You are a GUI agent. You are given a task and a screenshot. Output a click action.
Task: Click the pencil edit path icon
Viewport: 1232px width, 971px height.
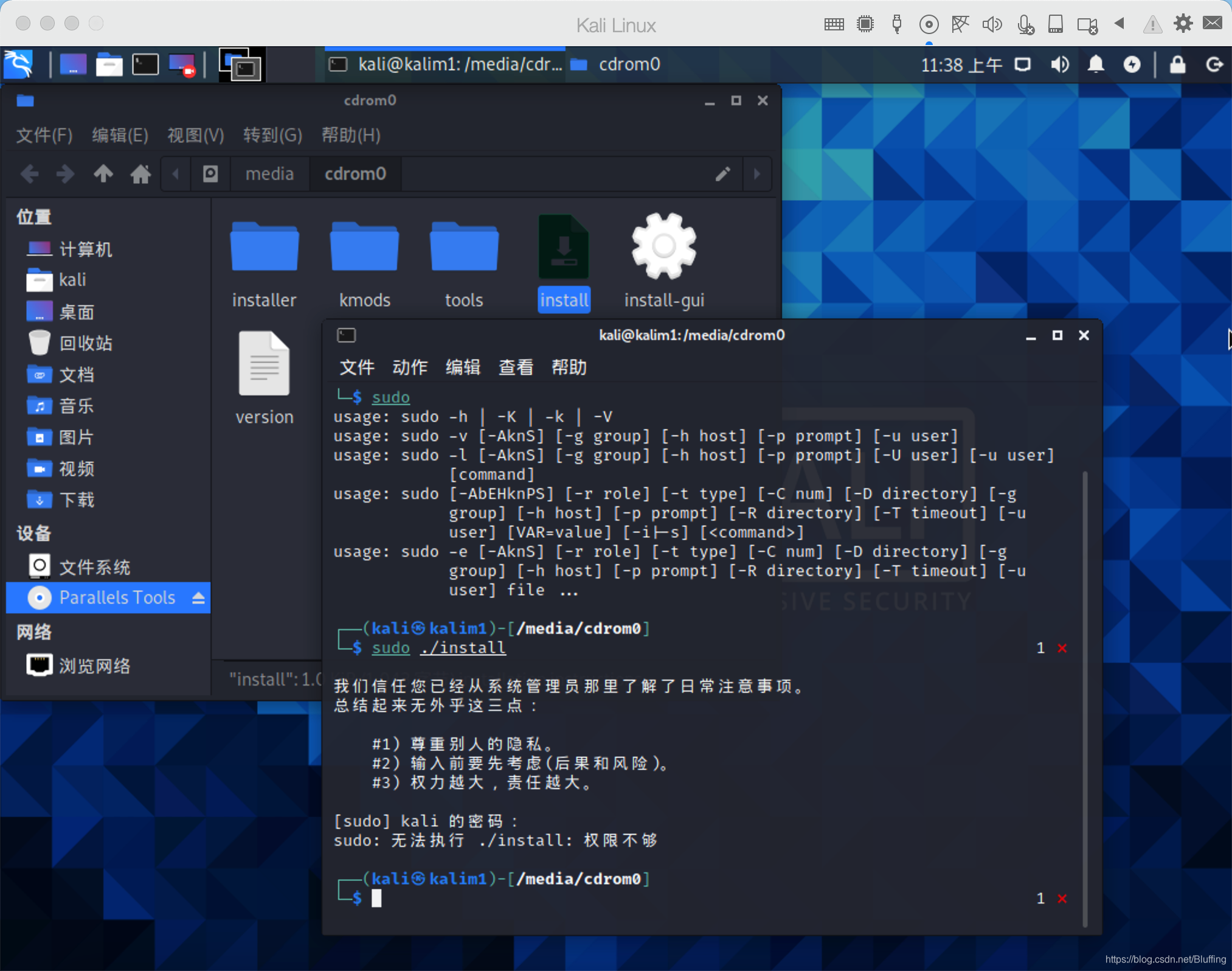click(x=722, y=175)
